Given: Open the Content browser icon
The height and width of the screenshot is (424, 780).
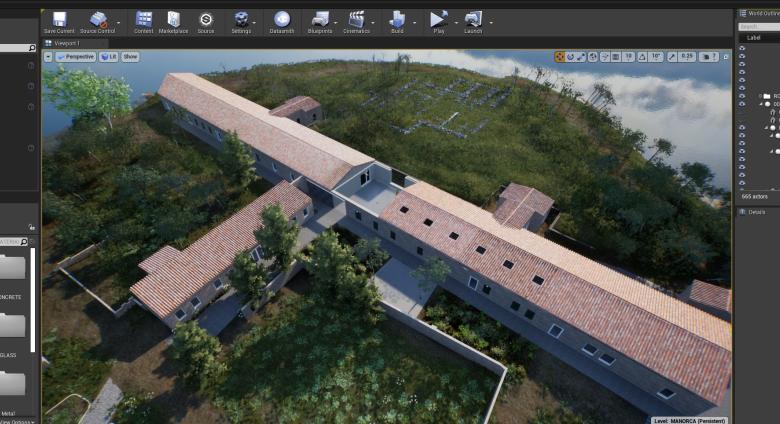Looking at the screenshot, I should pyautogui.click(x=144, y=22).
